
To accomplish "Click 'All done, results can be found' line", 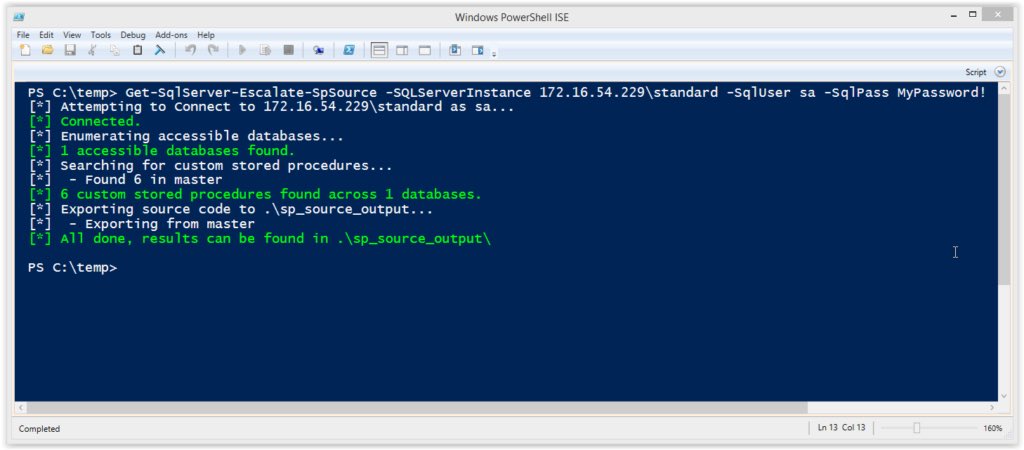I will coord(260,238).
